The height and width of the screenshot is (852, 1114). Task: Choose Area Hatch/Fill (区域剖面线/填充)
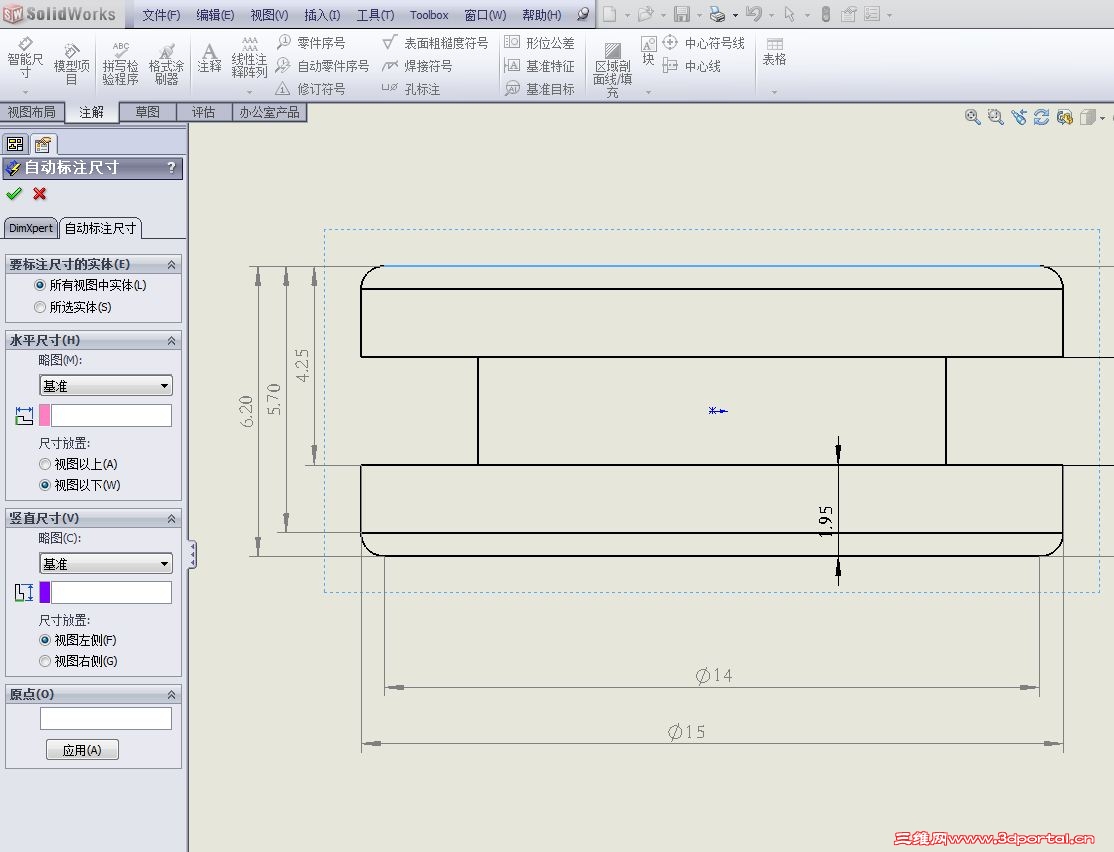(612, 70)
